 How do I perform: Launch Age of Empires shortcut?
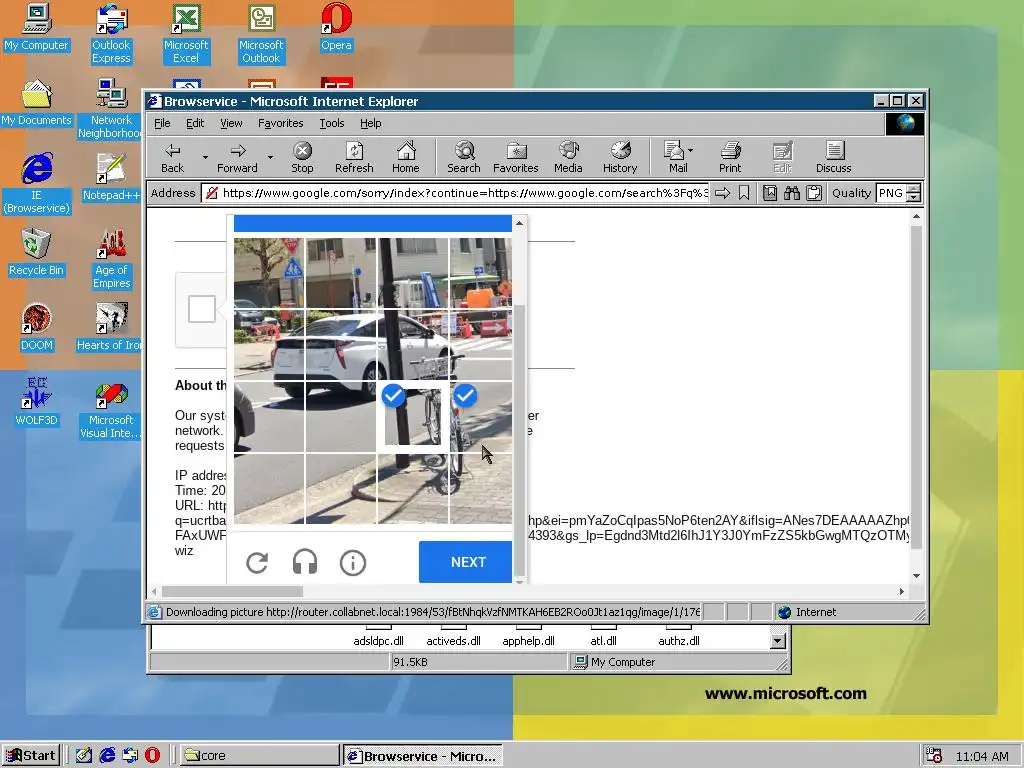111,259
